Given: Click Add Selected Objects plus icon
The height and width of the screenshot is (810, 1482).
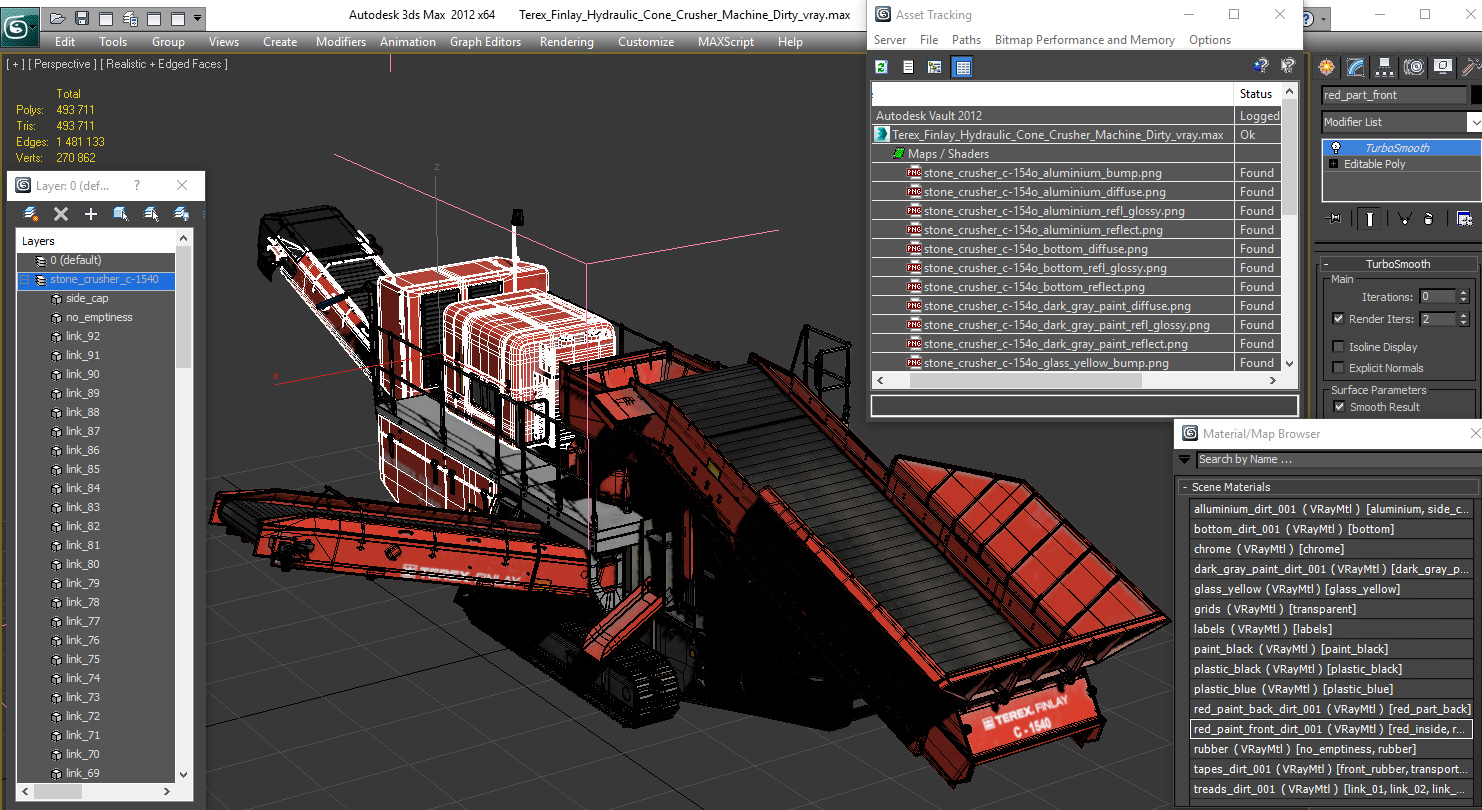Looking at the screenshot, I should [x=91, y=213].
